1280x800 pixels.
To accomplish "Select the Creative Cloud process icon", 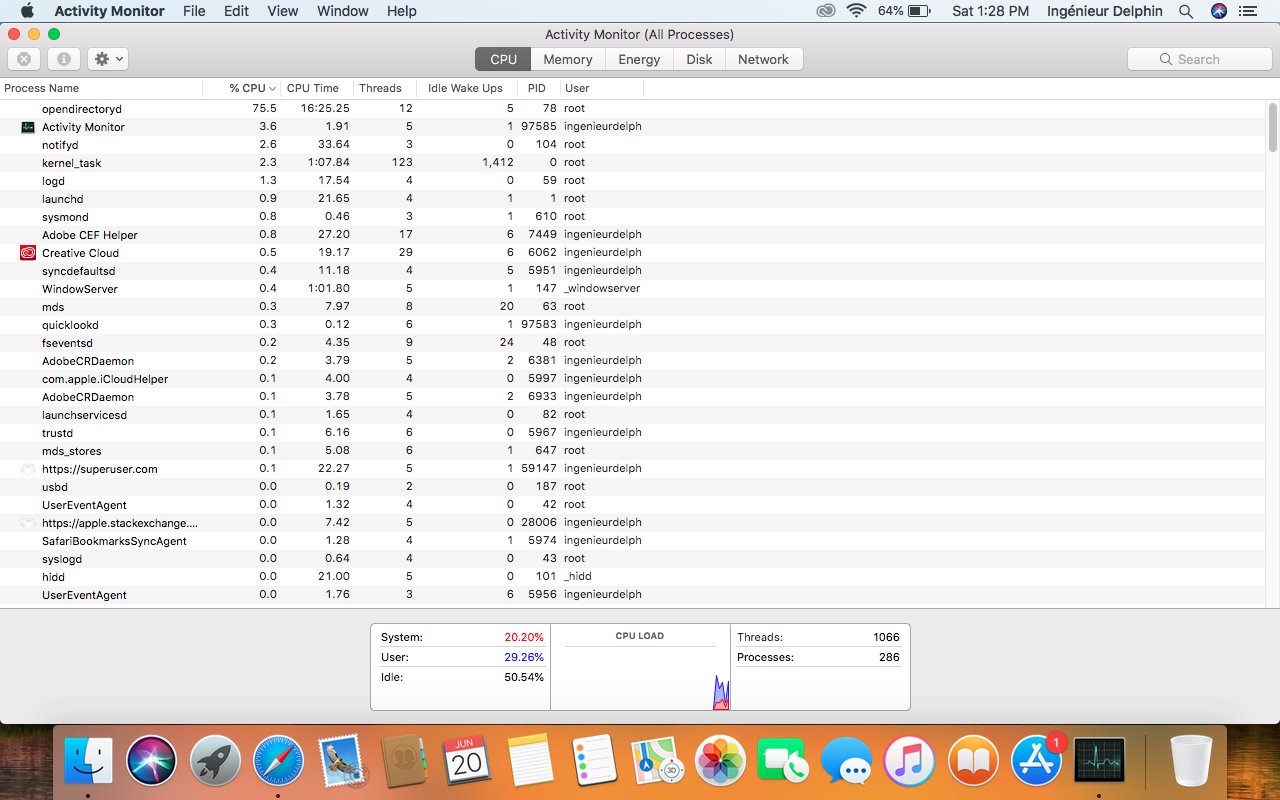I will coord(28,253).
